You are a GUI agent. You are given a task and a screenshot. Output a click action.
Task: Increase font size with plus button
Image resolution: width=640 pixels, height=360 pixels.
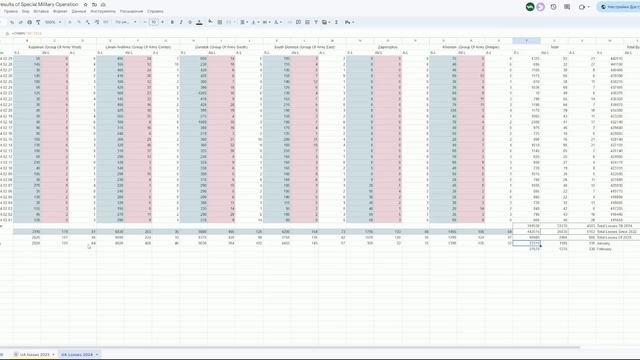(x=162, y=22)
